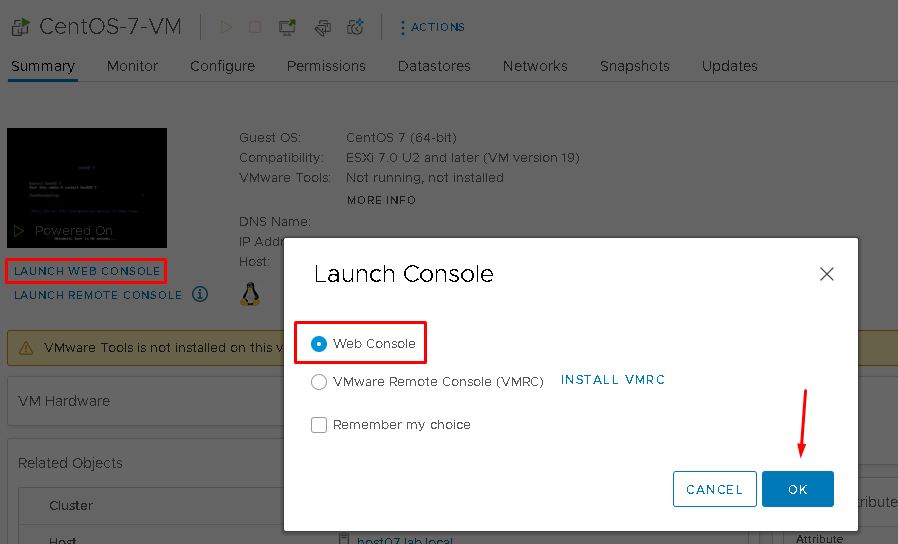Click the Launch Console monitor icon in toolbar
Viewport: 898px width, 544px height.
(x=288, y=27)
